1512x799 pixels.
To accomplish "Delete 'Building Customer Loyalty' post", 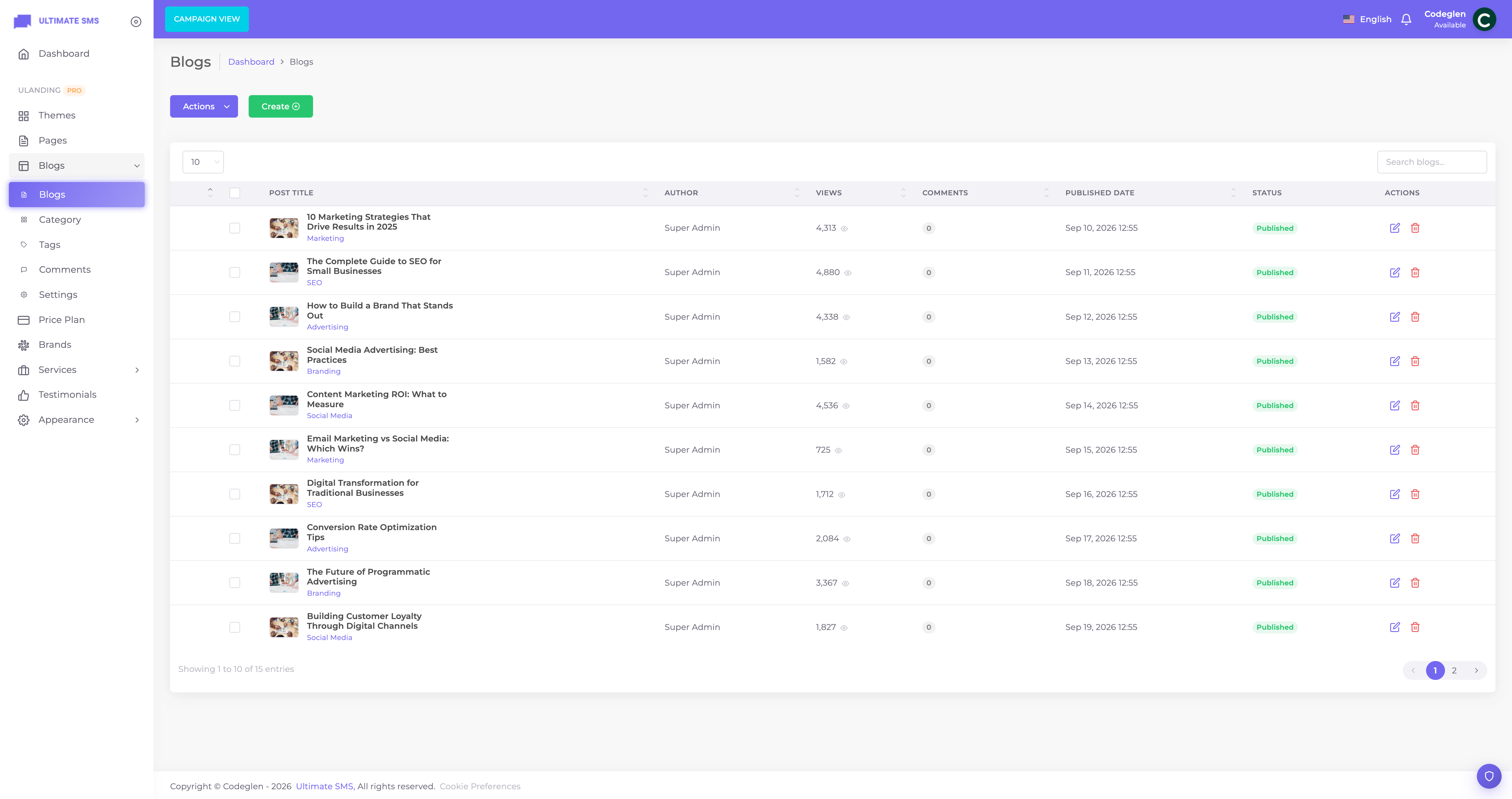I will tap(1415, 627).
